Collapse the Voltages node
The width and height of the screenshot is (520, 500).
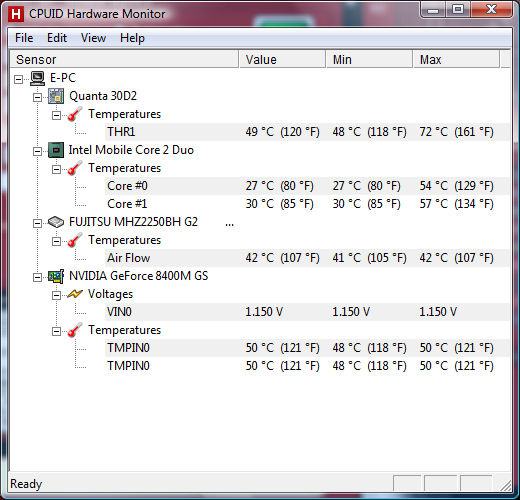click(56, 295)
